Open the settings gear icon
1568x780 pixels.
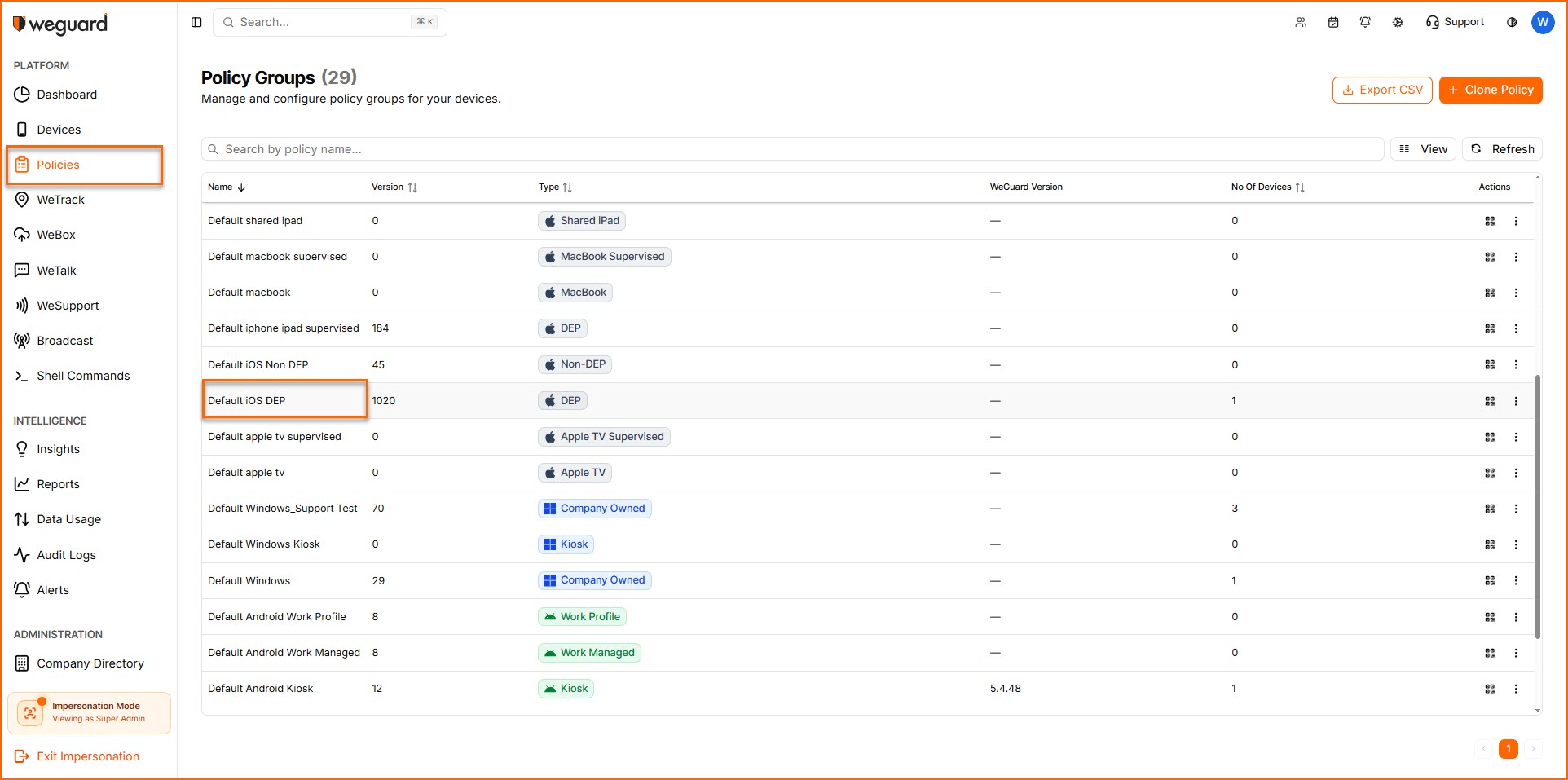coord(1398,22)
